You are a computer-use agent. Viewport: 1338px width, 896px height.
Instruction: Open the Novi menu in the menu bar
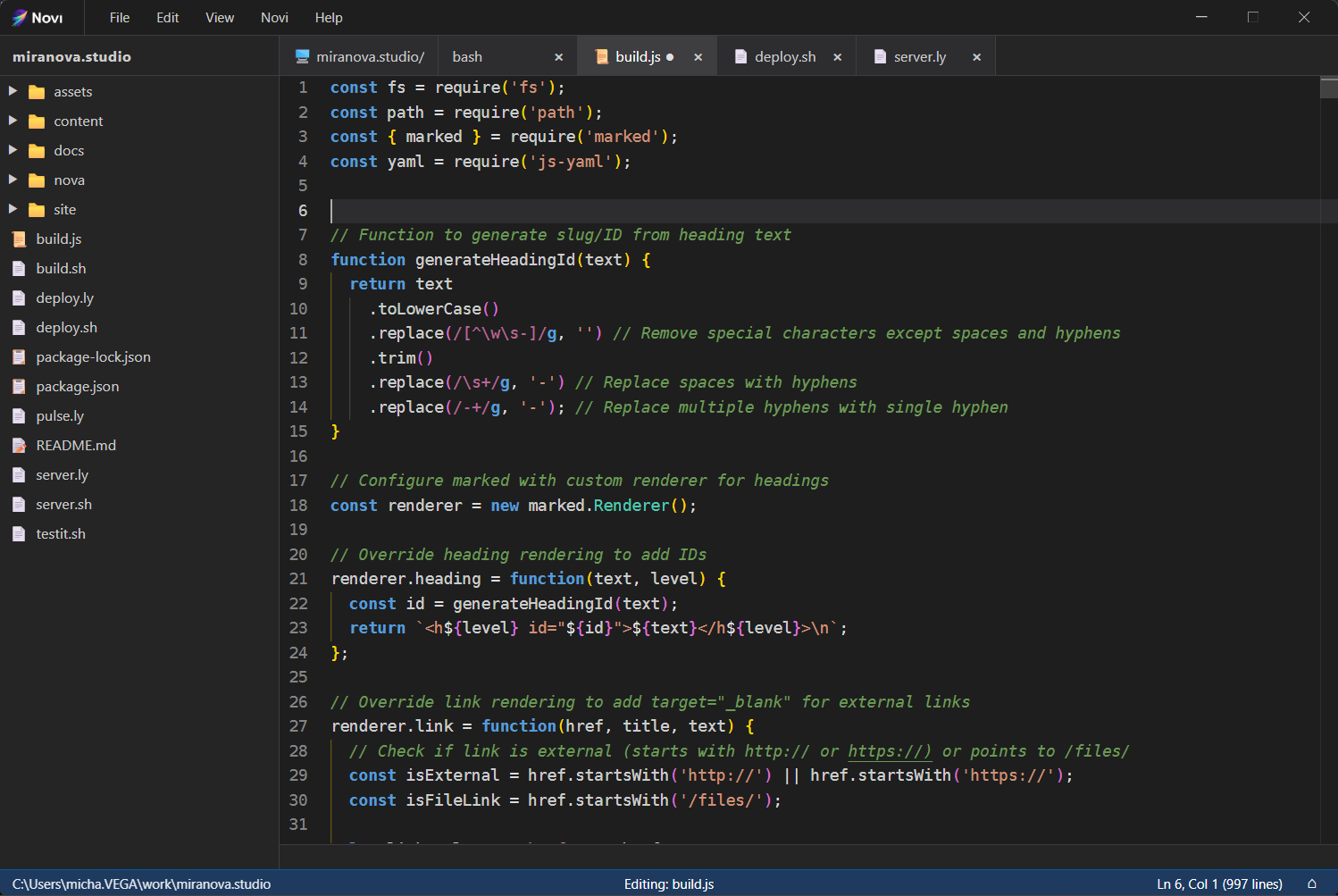click(274, 17)
